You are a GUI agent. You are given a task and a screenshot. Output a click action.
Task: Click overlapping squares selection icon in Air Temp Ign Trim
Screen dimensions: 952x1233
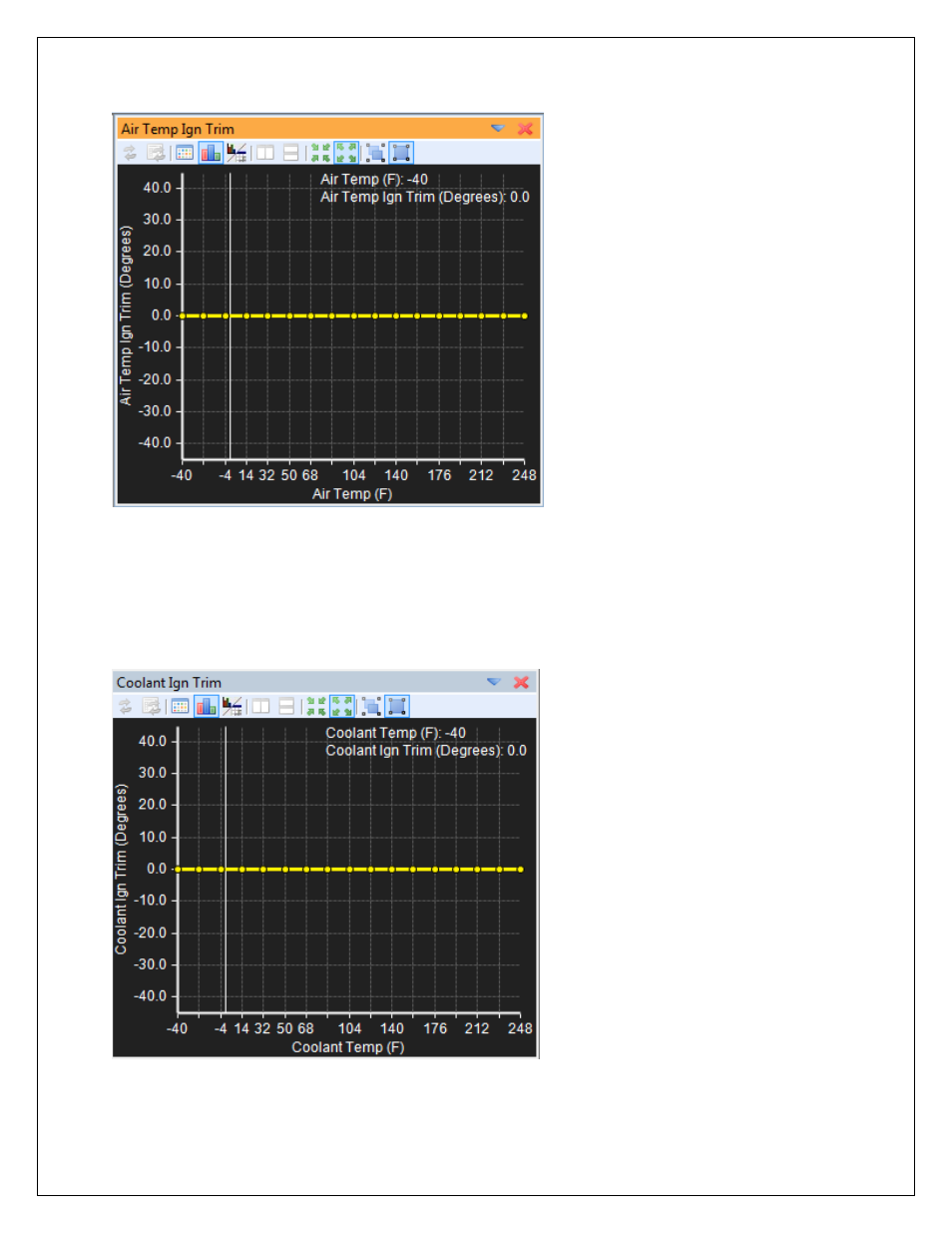tap(375, 153)
